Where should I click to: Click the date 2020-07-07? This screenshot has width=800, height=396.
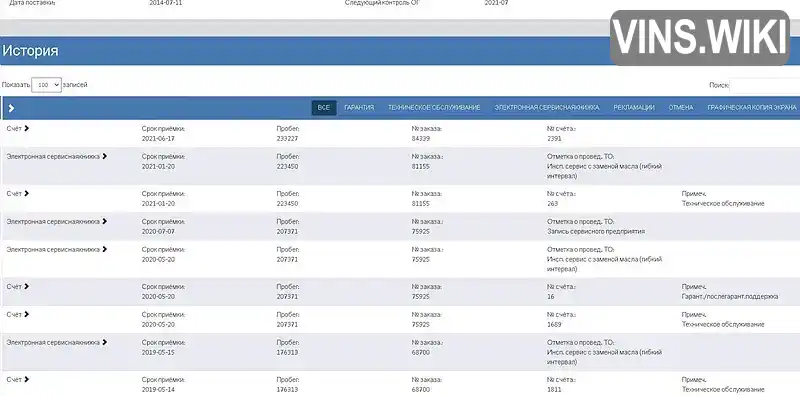[158, 231]
